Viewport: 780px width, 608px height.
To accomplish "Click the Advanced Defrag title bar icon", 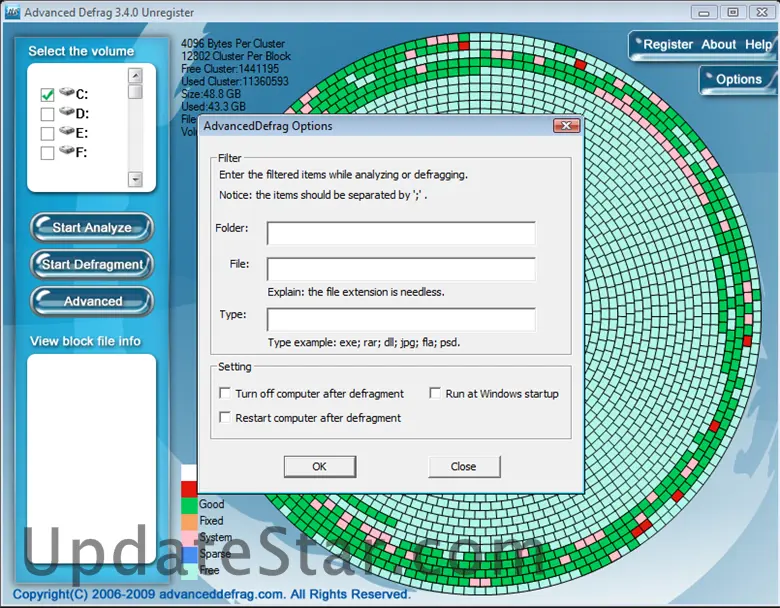I will pos(12,12).
